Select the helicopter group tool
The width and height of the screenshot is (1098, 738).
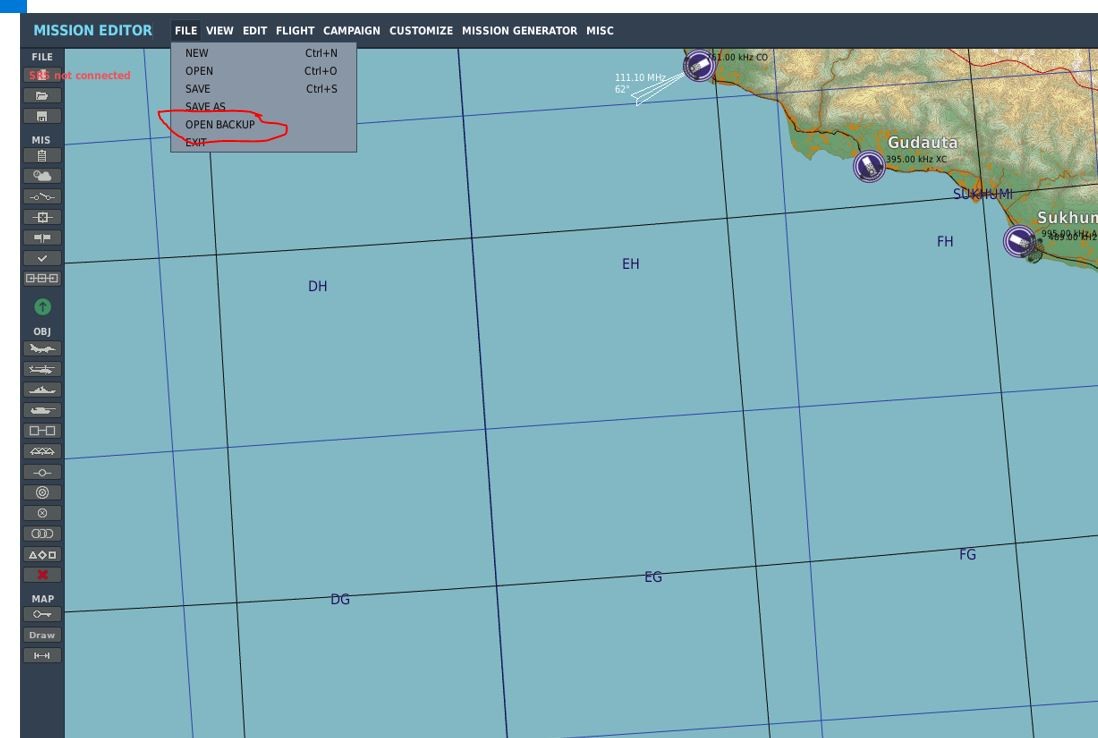point(42,369)
